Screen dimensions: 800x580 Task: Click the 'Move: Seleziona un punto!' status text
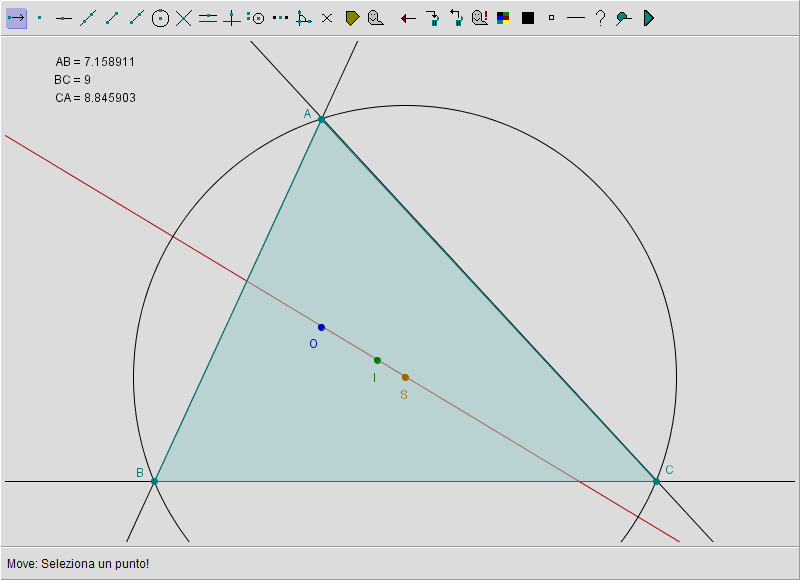[78, 564]
